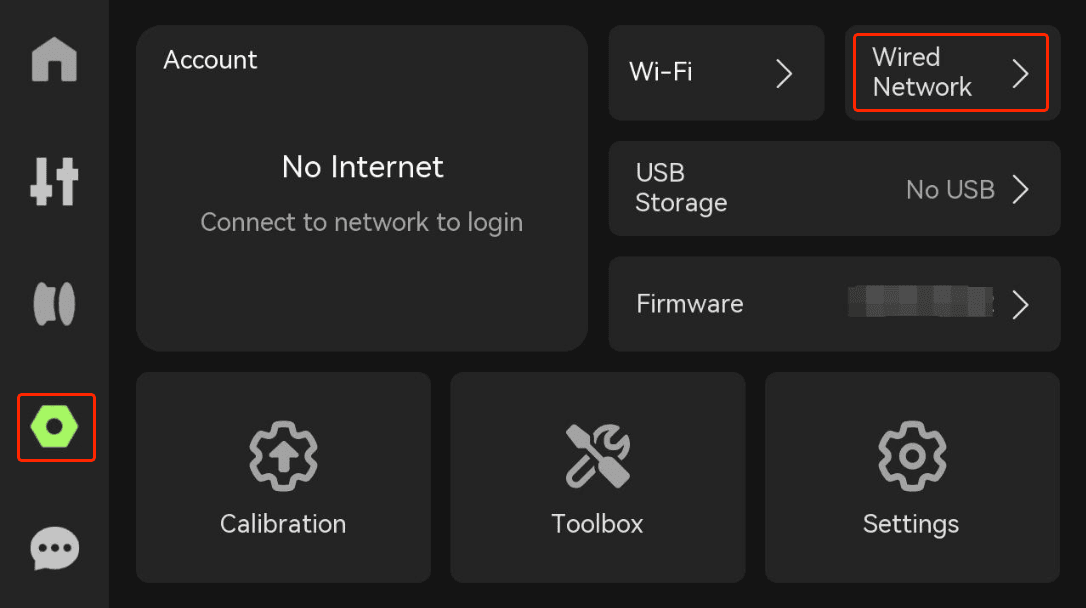Click the Calibration gear-arrow icon
This screenshot has width=1086, height=608.
click(283, 456)
